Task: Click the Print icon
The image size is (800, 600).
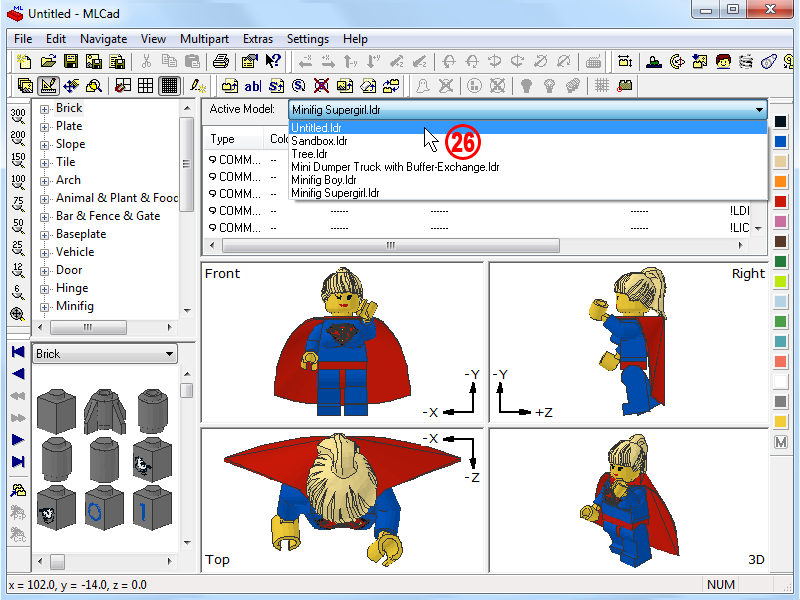Action: click(x=220, y=62)
